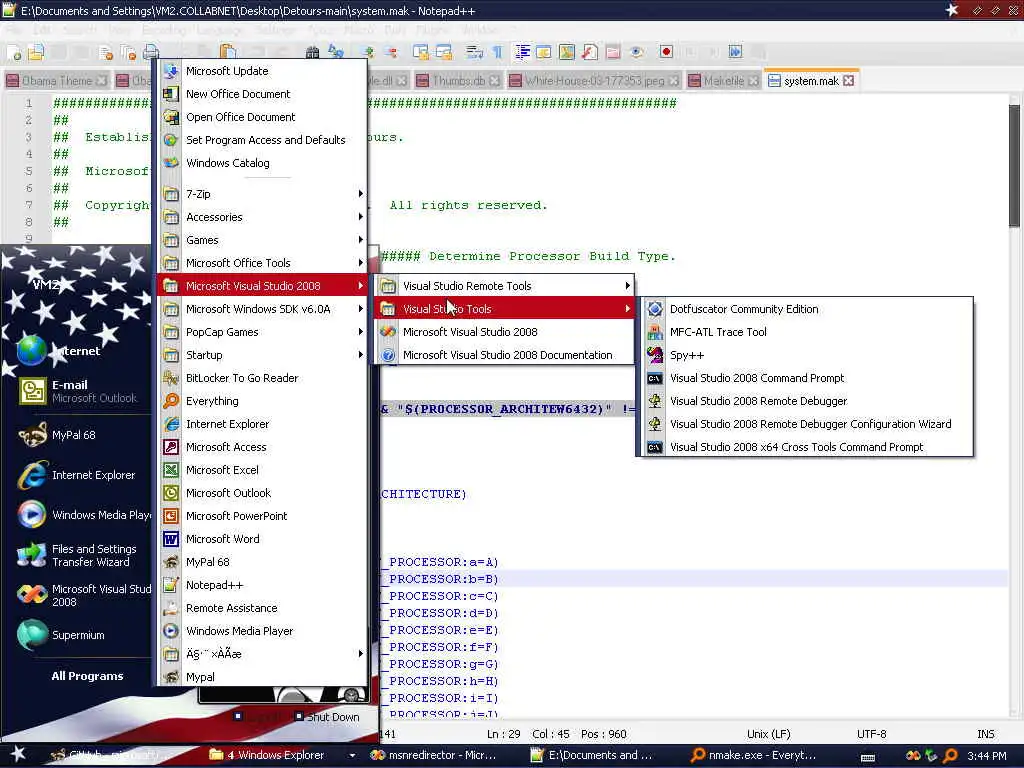
Task: Switch to the Obama Theme tab
Action: pyautogui.click(x=56, y=80)
